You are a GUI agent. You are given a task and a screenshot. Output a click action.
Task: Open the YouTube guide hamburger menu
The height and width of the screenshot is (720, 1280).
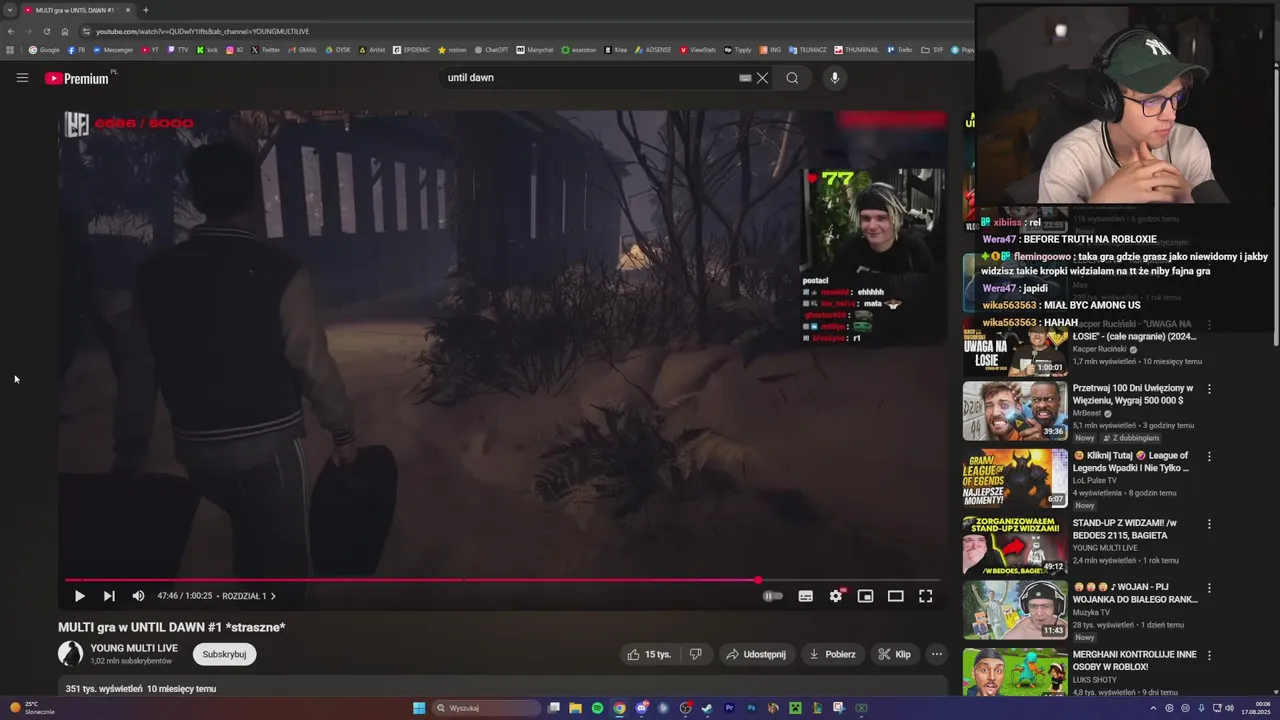22,78
